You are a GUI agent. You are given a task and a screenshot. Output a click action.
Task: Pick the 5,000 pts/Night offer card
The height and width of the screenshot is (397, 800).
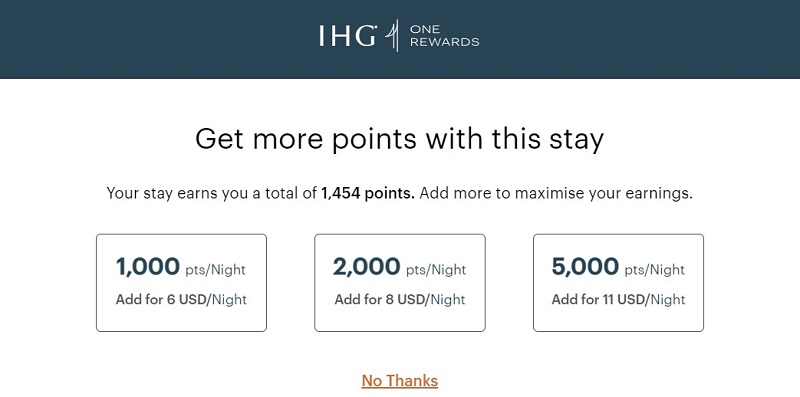coord(618,283)
